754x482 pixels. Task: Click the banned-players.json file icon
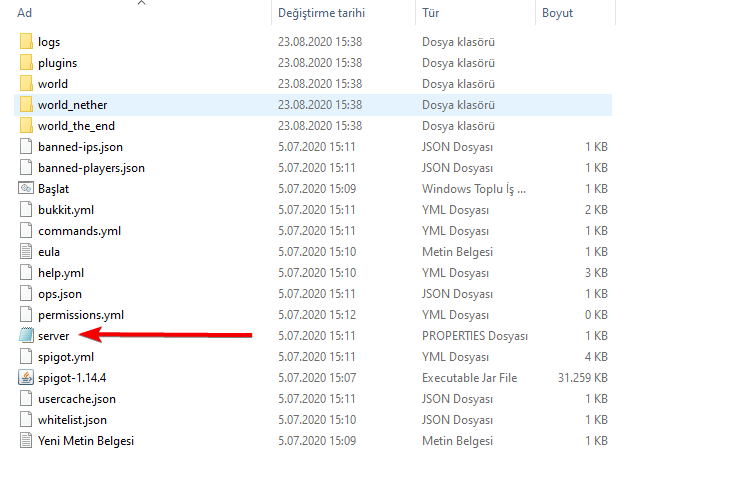click(x=26, y=167)
